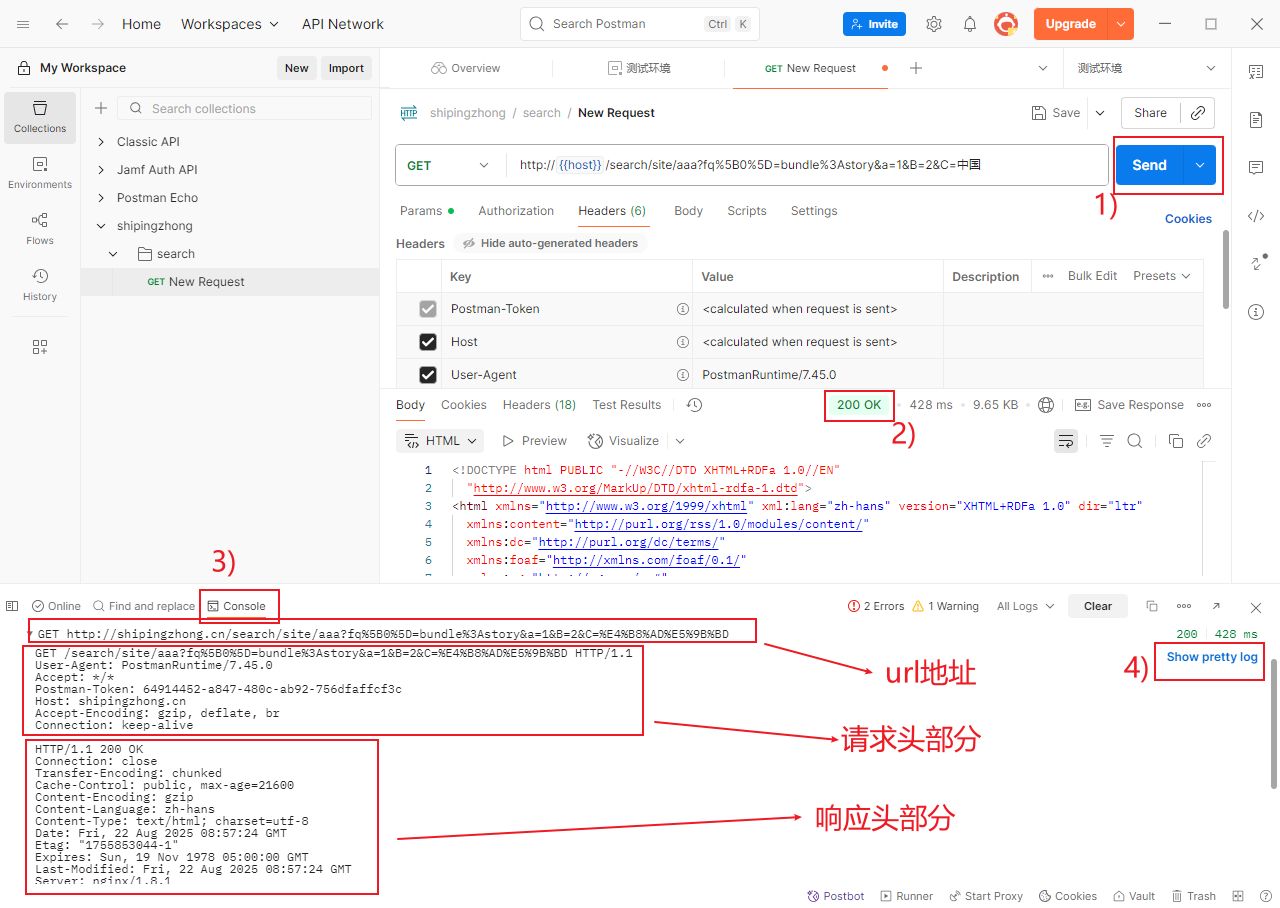Image resolution: width=1280 pixels, height=908 pixels.
Task: Click the Send button
Action: tap(1149, 165)
